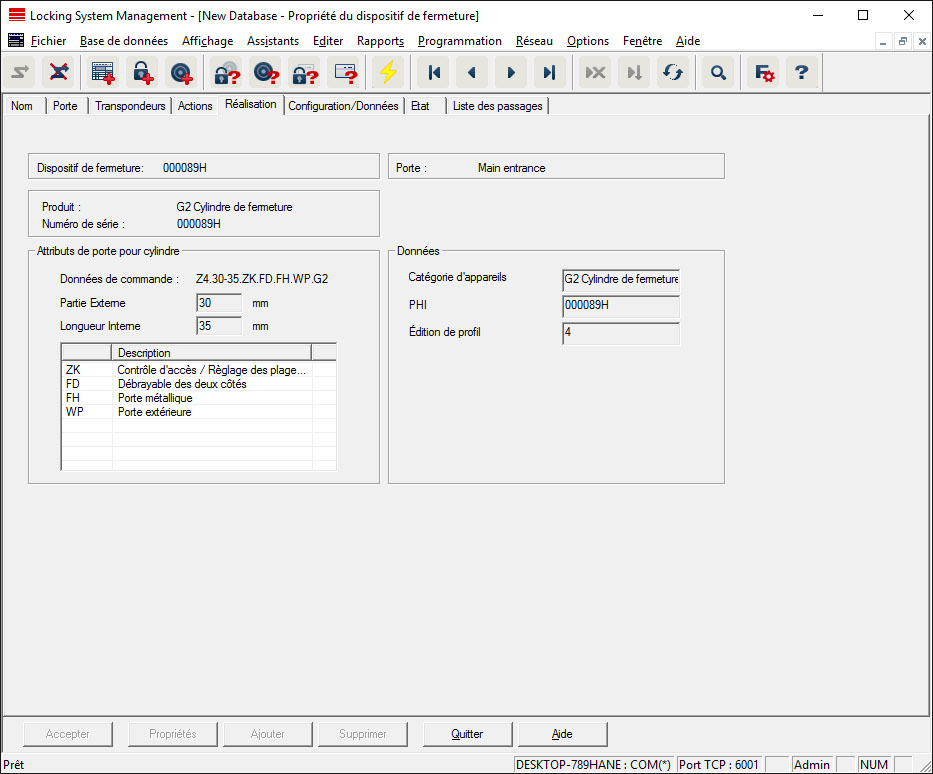Select the FH Porte métallique row
Screen dimensions: 933x774
[x=155, y=398]
